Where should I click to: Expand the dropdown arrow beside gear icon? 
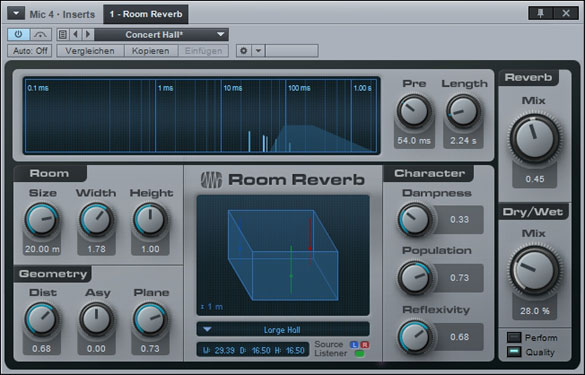click(258, 51)
